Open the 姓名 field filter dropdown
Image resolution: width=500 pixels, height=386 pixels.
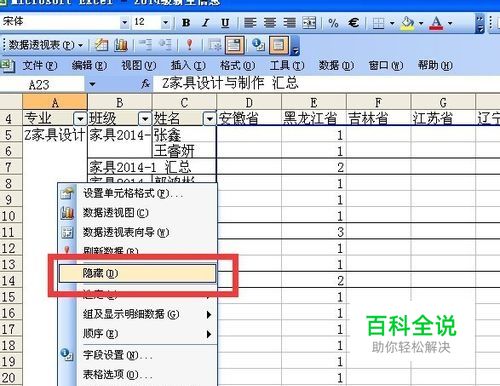click(210, 118)
